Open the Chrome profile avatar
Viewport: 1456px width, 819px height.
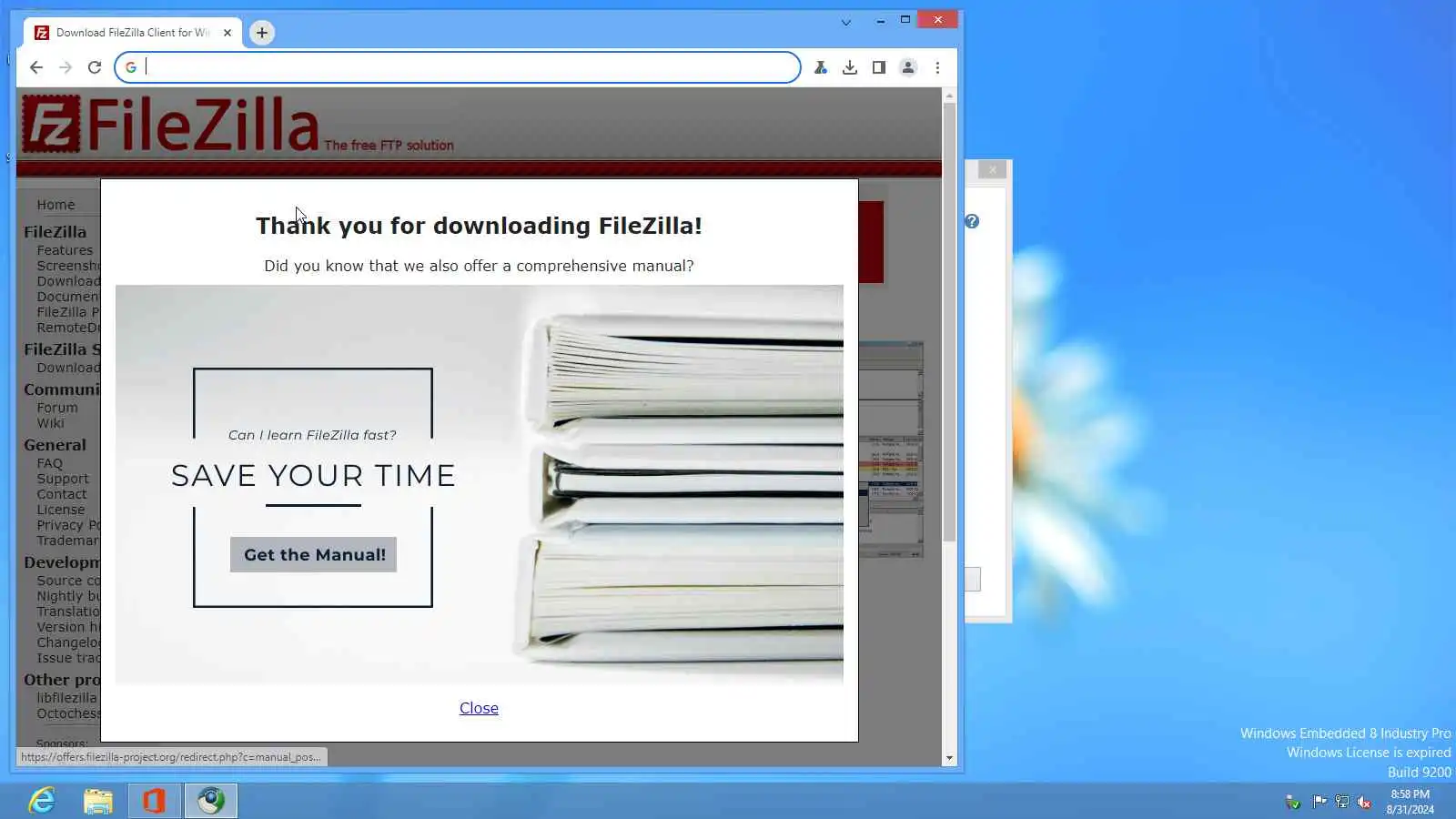pyautogui.click(x=908, y=67)
